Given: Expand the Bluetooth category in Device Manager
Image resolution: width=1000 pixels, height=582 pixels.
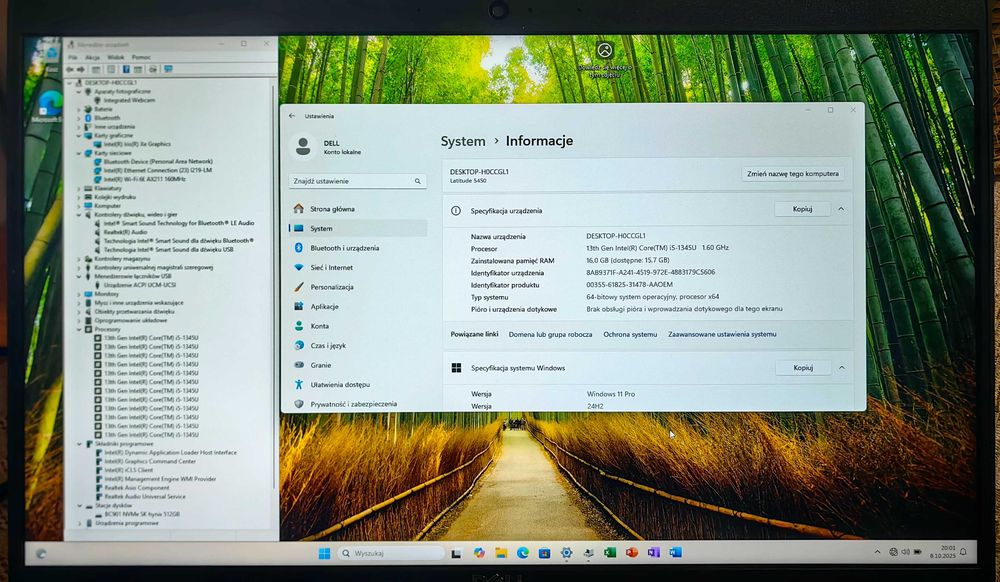Looking at the screenshot, I should (x=79, y=118).
